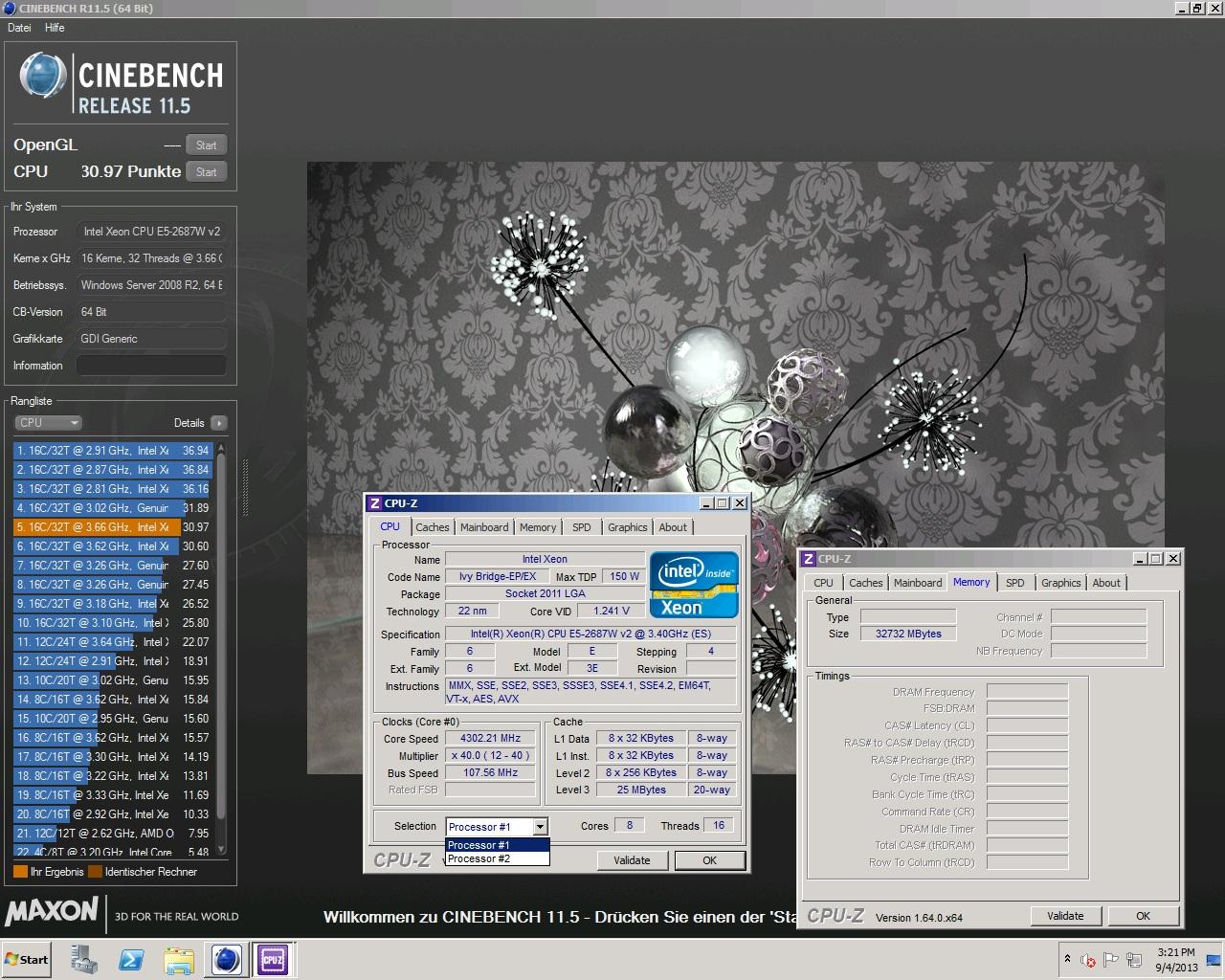Open Graphics tab in front CPU-Z
1225x980 pixels.
pos(628,527)
